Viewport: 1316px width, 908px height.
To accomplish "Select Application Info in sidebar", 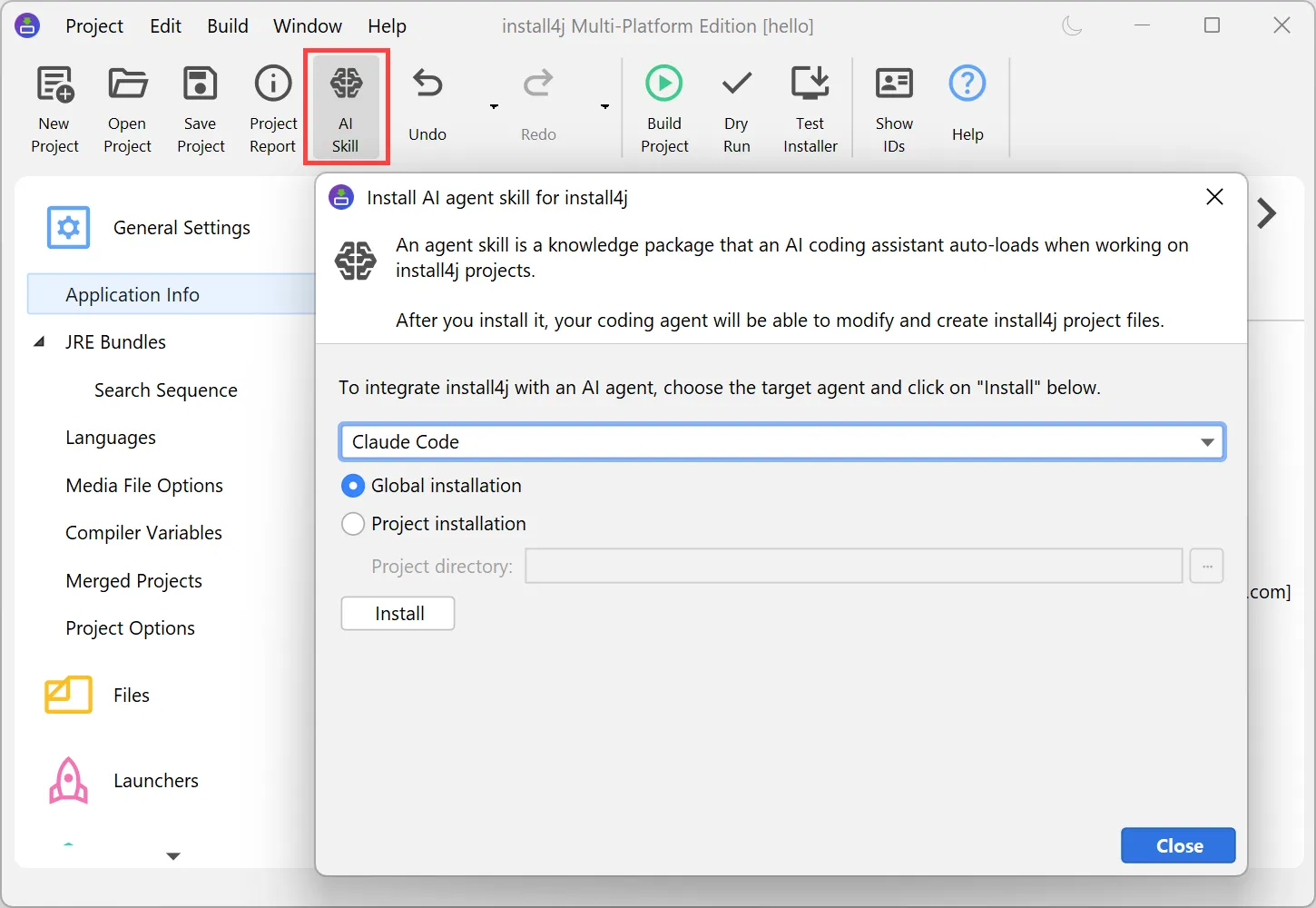I will tap(172, 294).
